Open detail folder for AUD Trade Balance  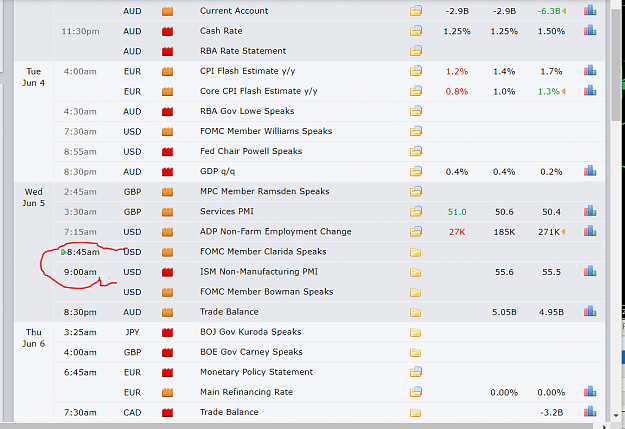[415, 312]
